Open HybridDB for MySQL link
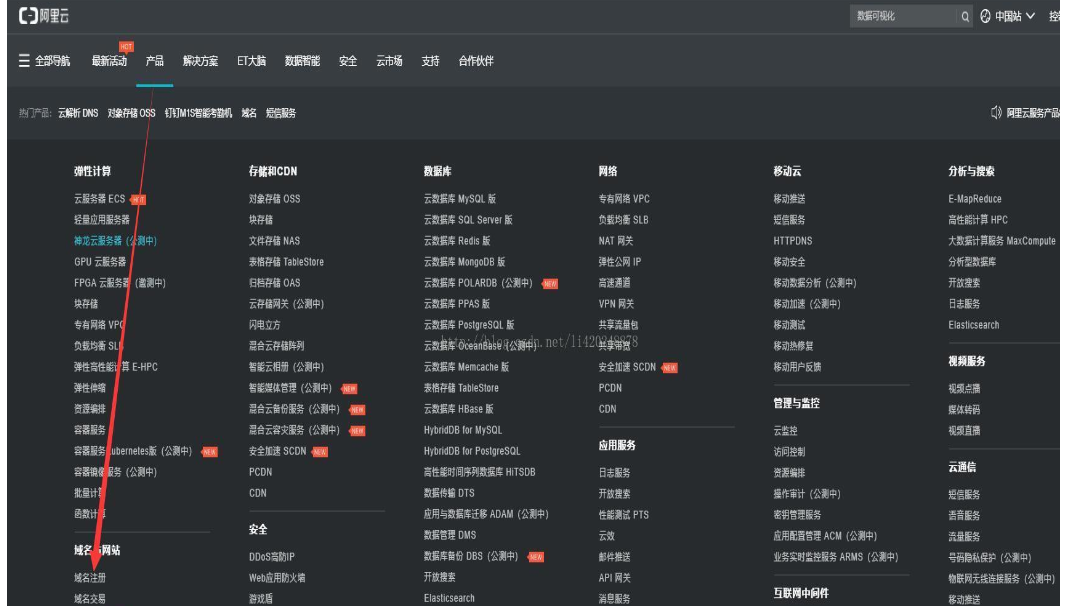1067x606 pixels. 463,430
